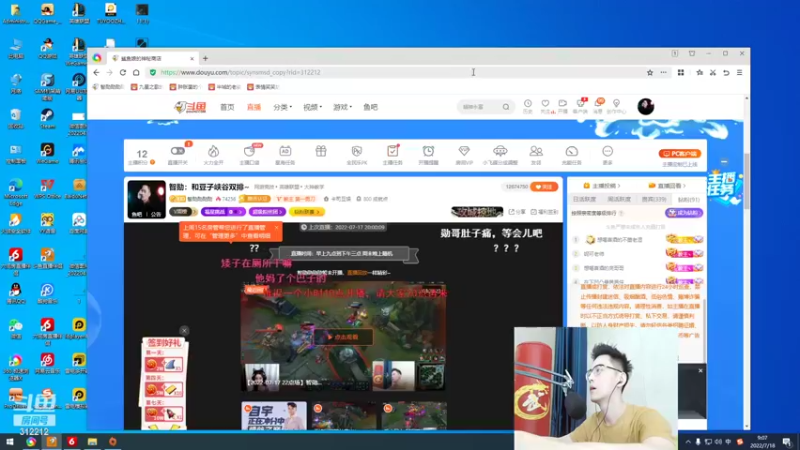Expand the 游戏 games dropdown
800x450 pixels.
(x=342, y=107)
